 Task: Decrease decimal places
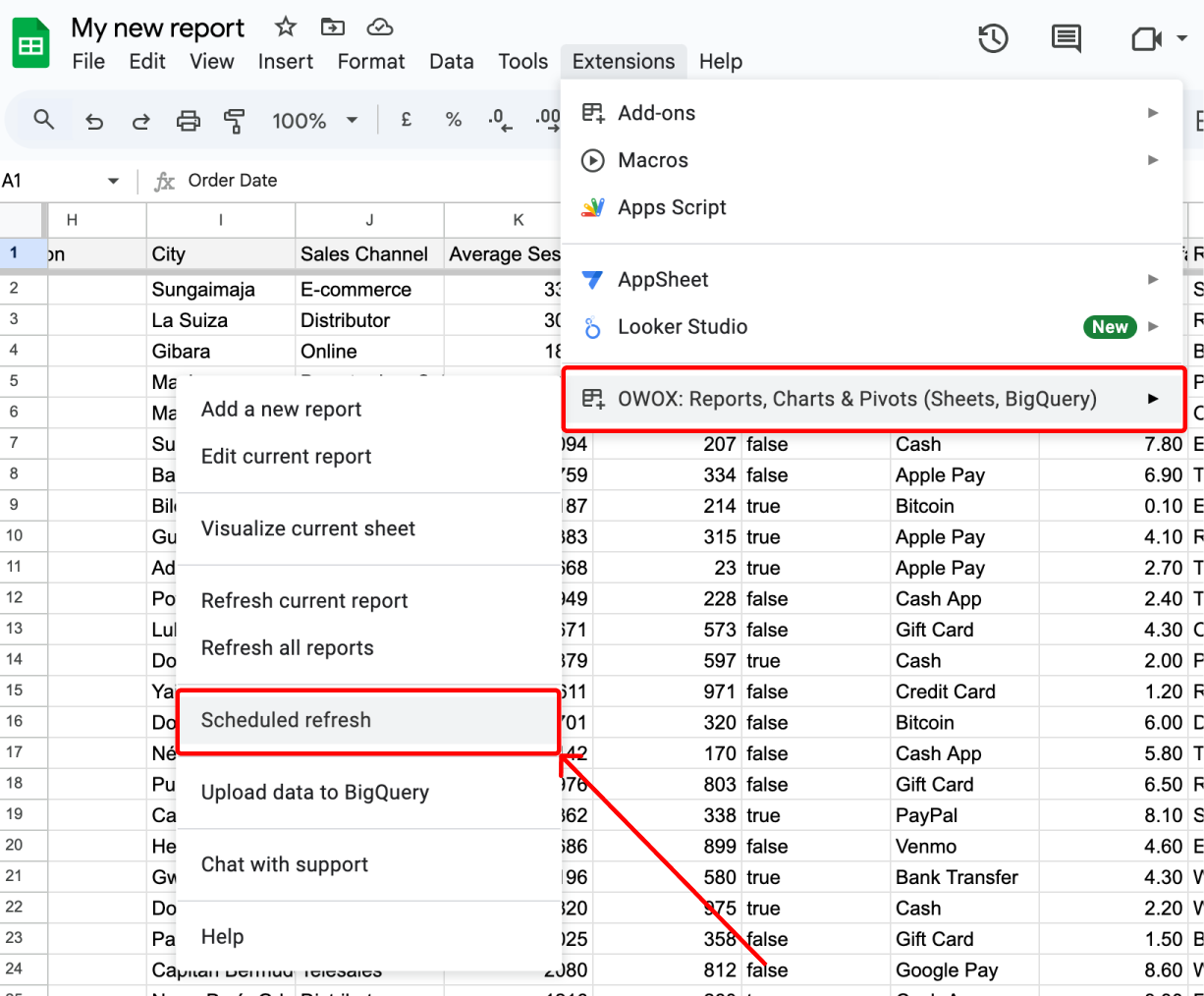point(500,120)
